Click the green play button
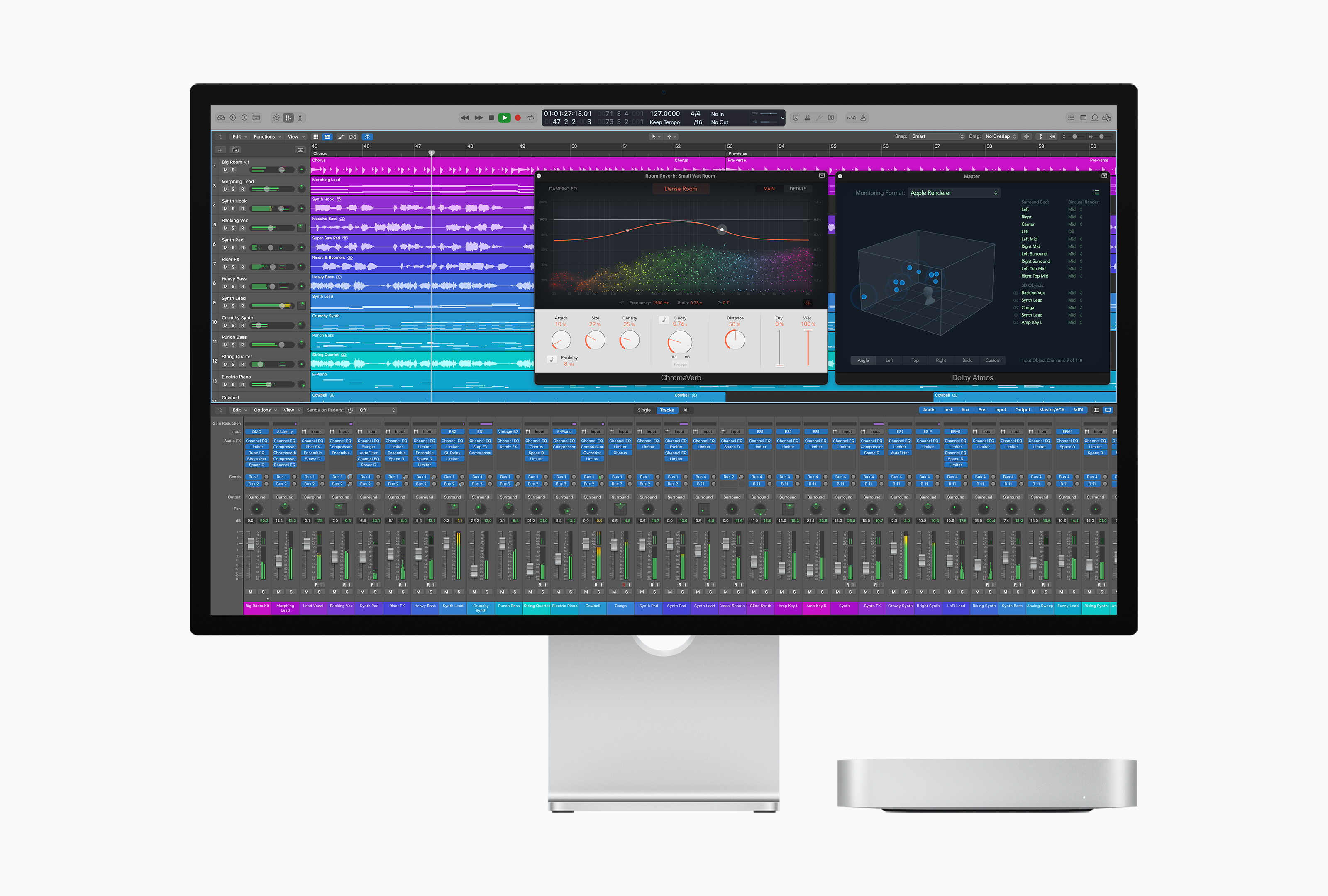Image resolution: width=1328 pixels, height=896 pixels. [x=505, y=118]
